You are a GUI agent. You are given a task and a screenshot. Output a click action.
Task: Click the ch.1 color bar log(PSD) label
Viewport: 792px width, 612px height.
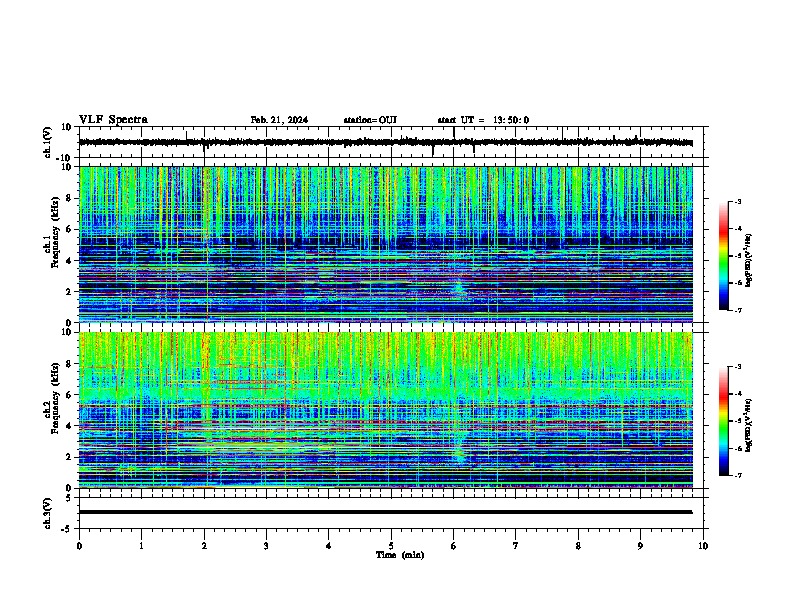tap(749, 260)
